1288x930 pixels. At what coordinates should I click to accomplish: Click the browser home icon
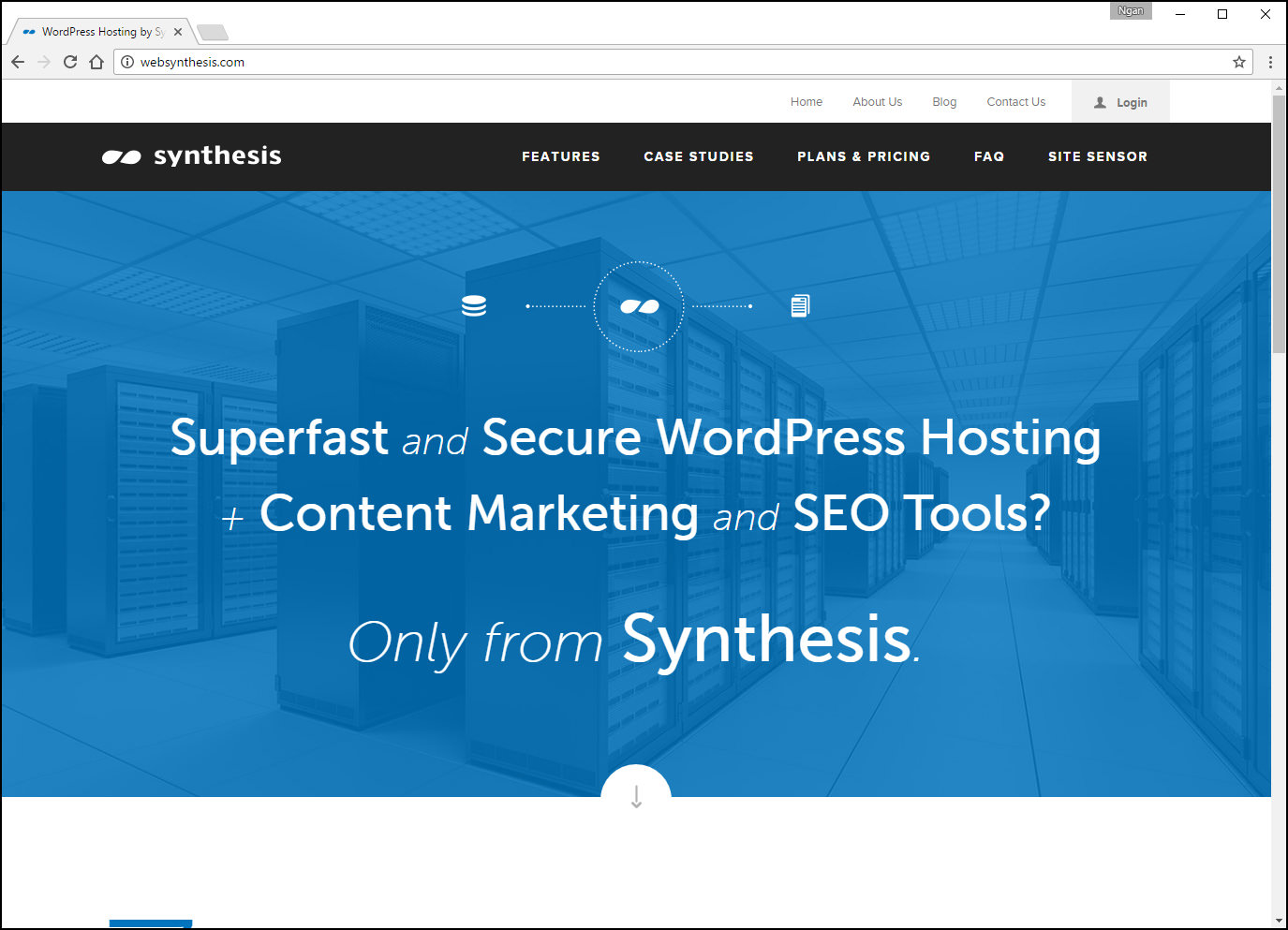96,62
